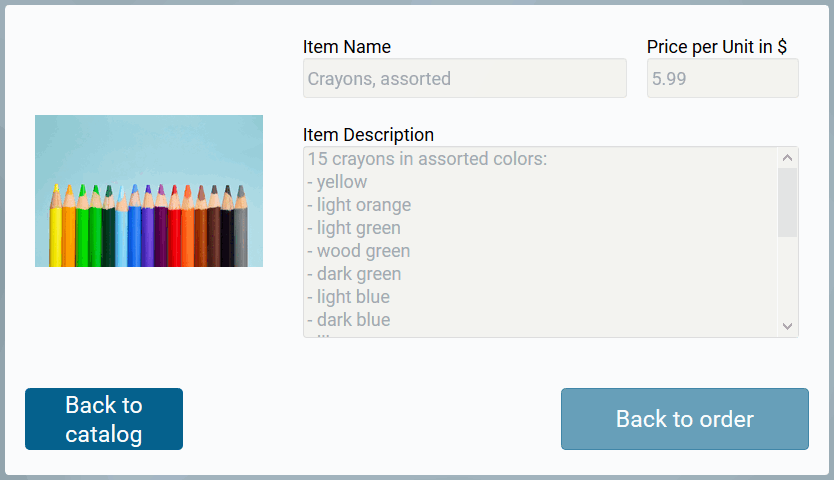The width and height of the screenshot is (834, 480).
Task: Click the '- light orange' description line
Action: [359, 205]
